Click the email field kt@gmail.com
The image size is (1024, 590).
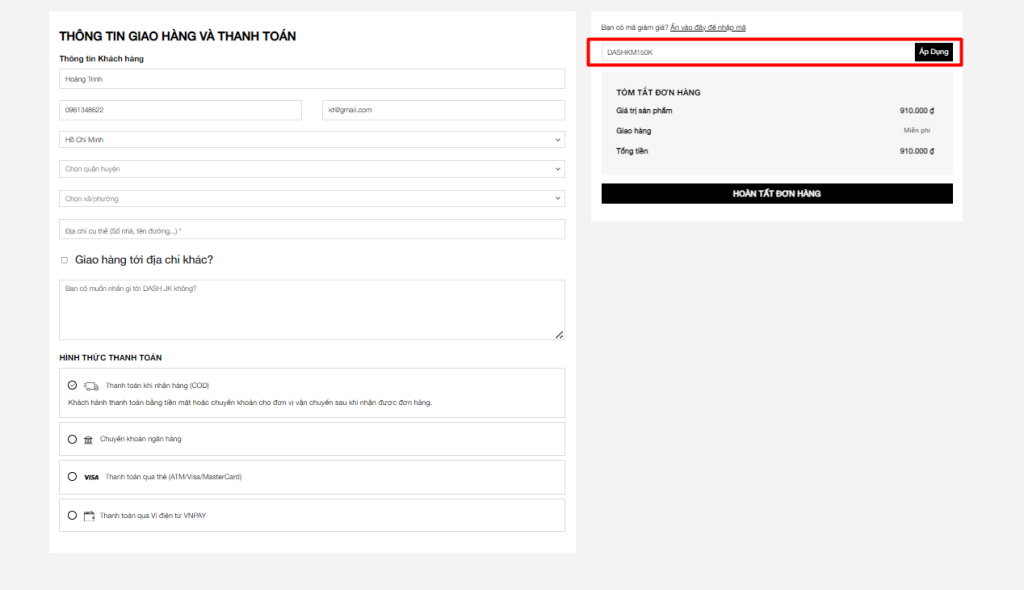point(443,110)
